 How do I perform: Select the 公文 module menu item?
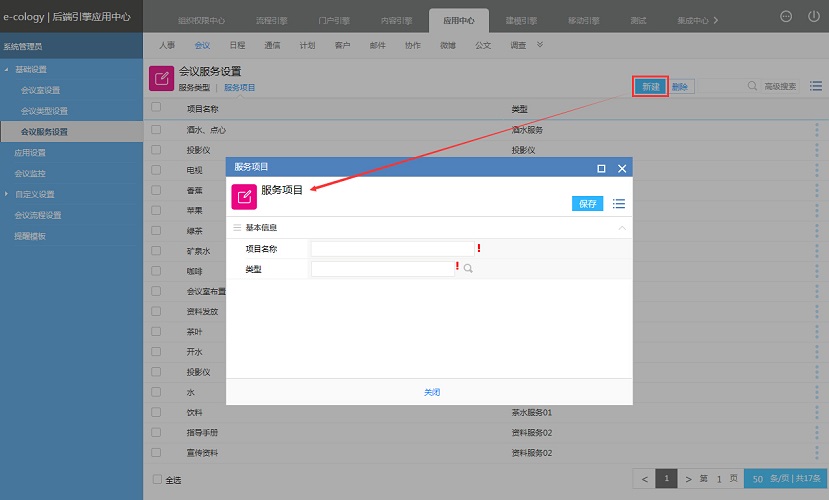(x=483, y=45)
